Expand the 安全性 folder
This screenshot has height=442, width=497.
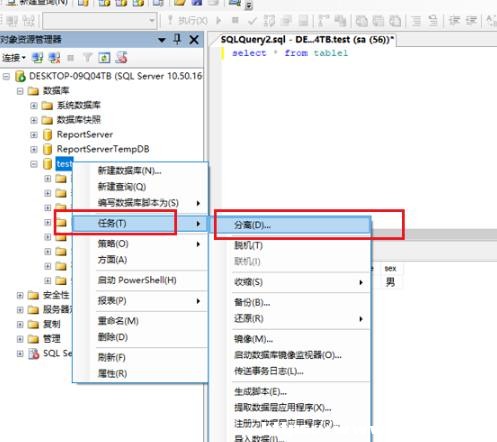point(20,295)
